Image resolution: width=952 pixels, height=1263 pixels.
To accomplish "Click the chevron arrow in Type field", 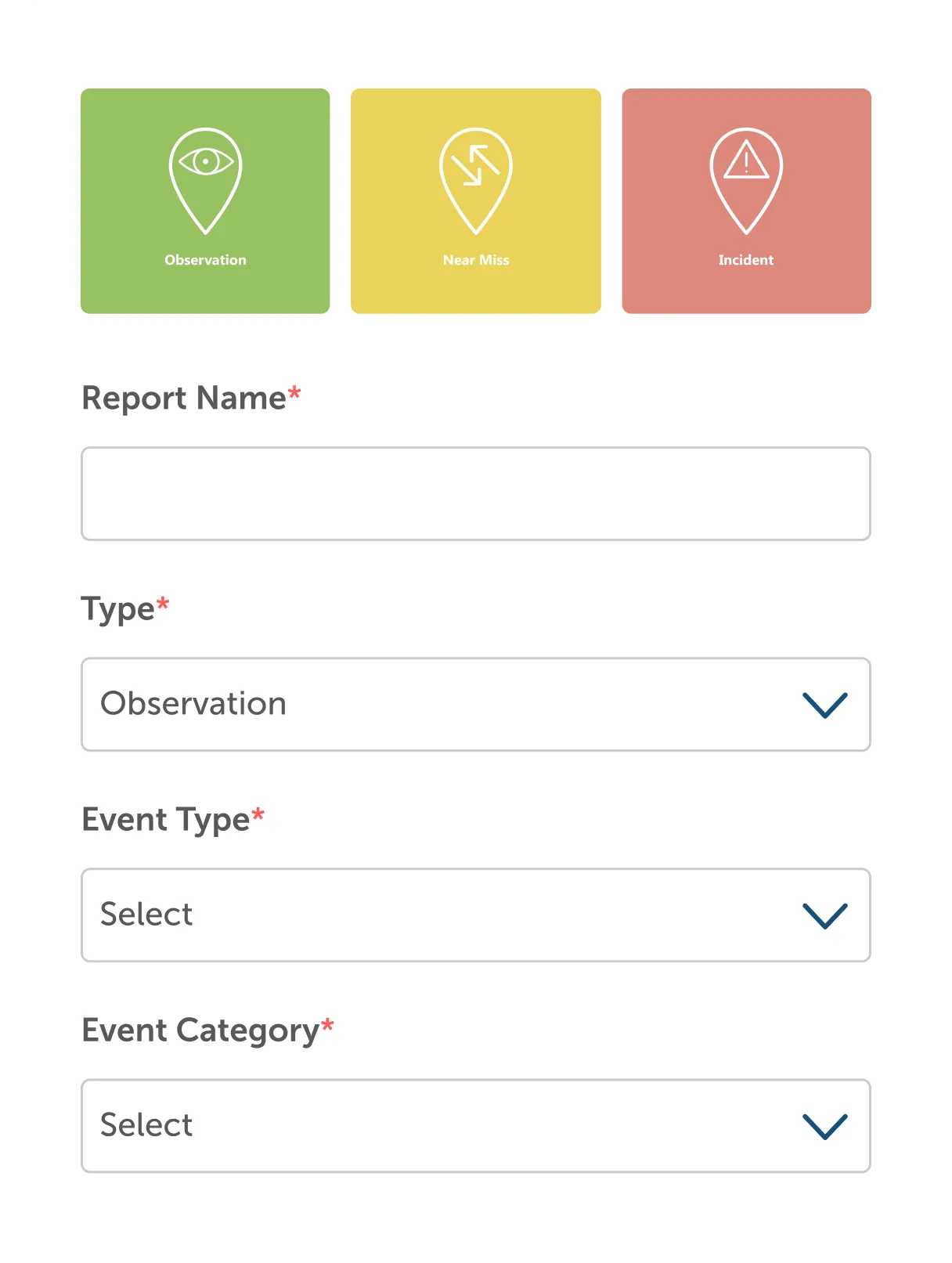I will (x=825, y=705).
